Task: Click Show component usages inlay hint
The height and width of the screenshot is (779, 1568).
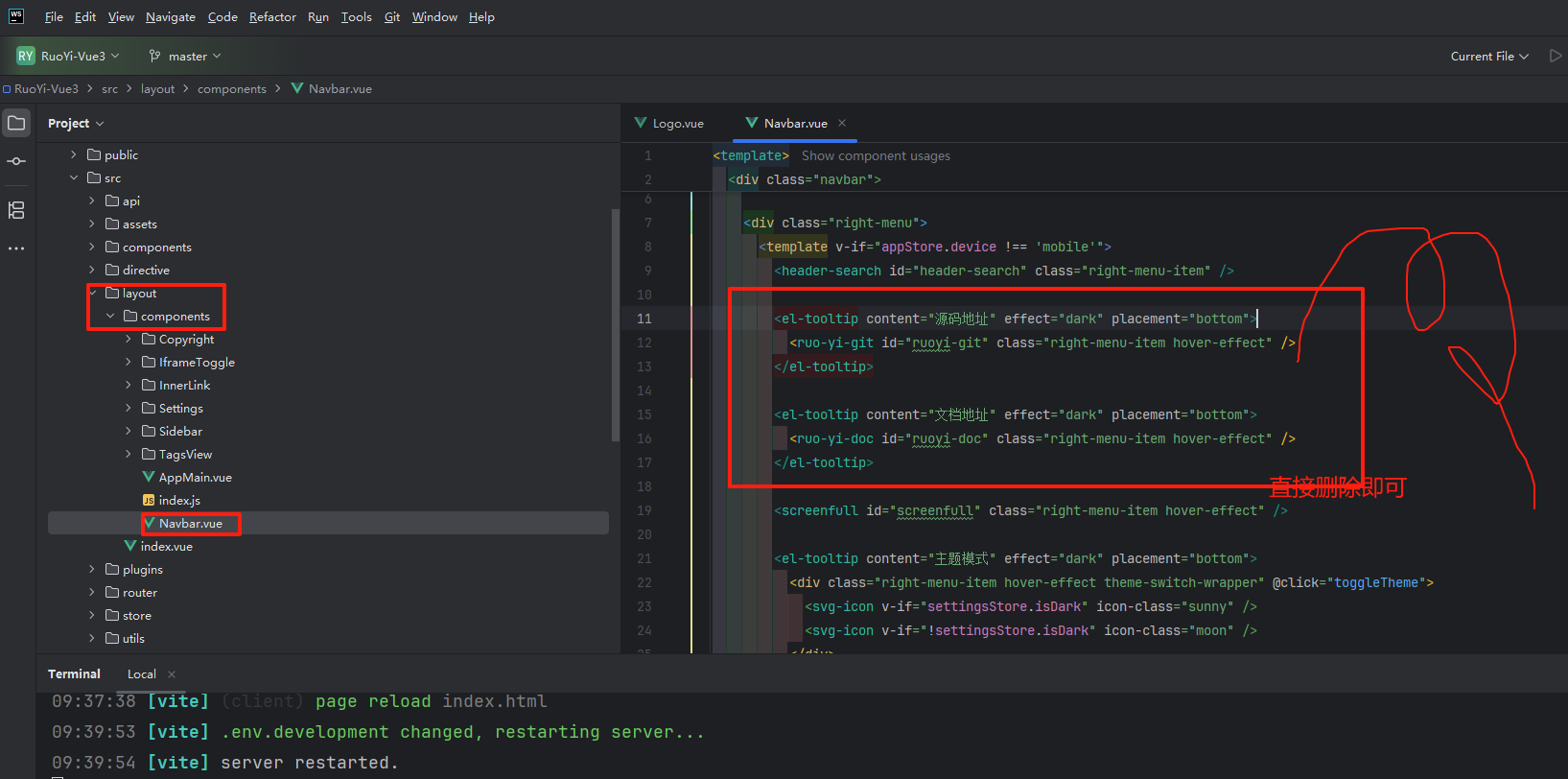Action: tap(876, 155)
